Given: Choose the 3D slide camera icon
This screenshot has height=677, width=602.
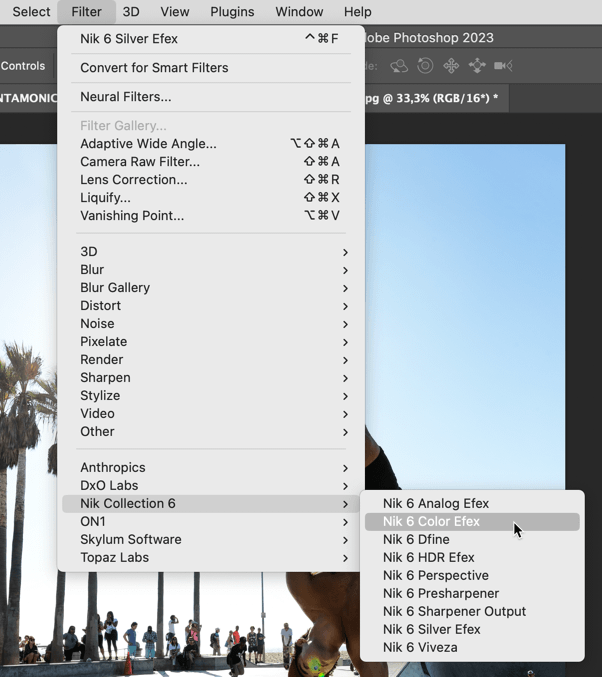Looking at the screenshot, I should point(477,66).
